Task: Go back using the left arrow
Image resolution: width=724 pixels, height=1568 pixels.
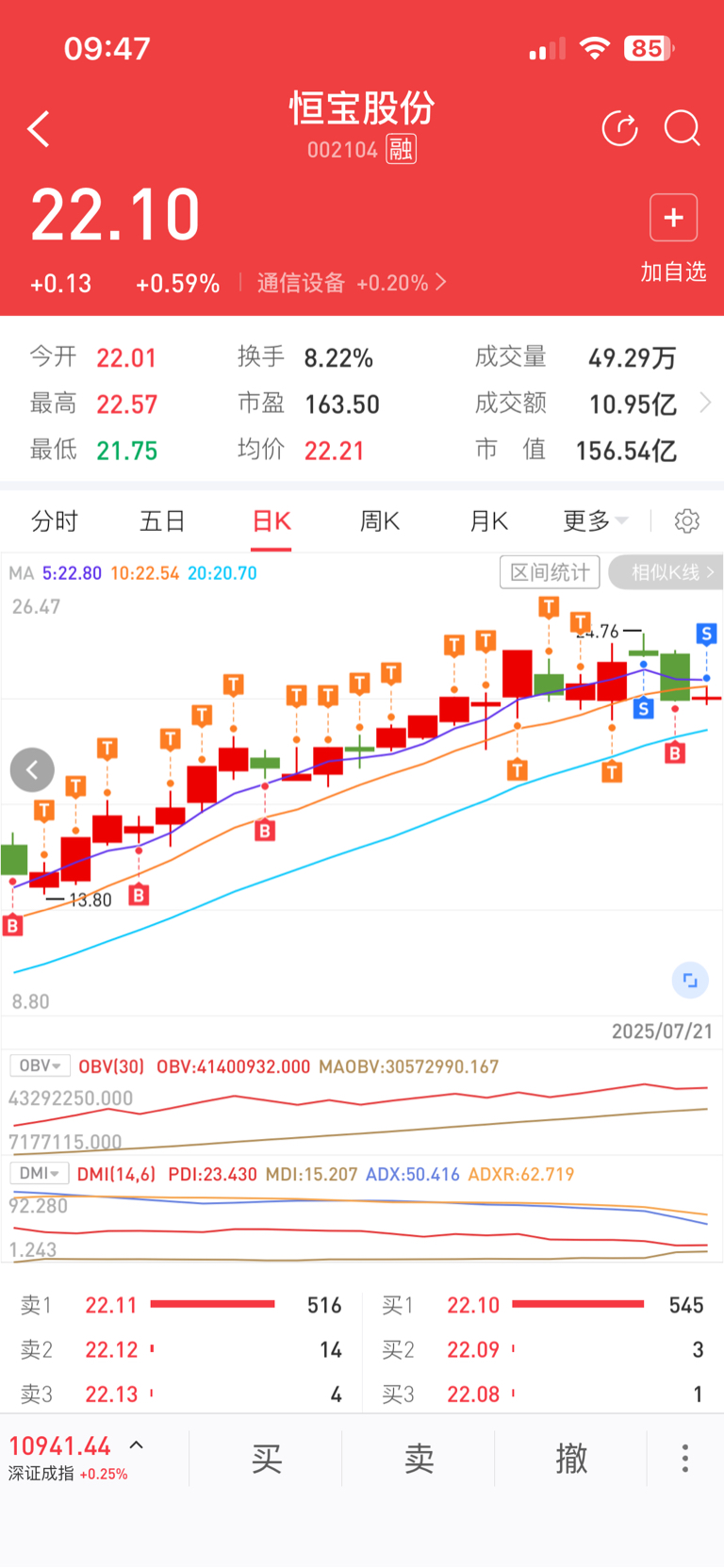Action: click(x=39, y=129)
